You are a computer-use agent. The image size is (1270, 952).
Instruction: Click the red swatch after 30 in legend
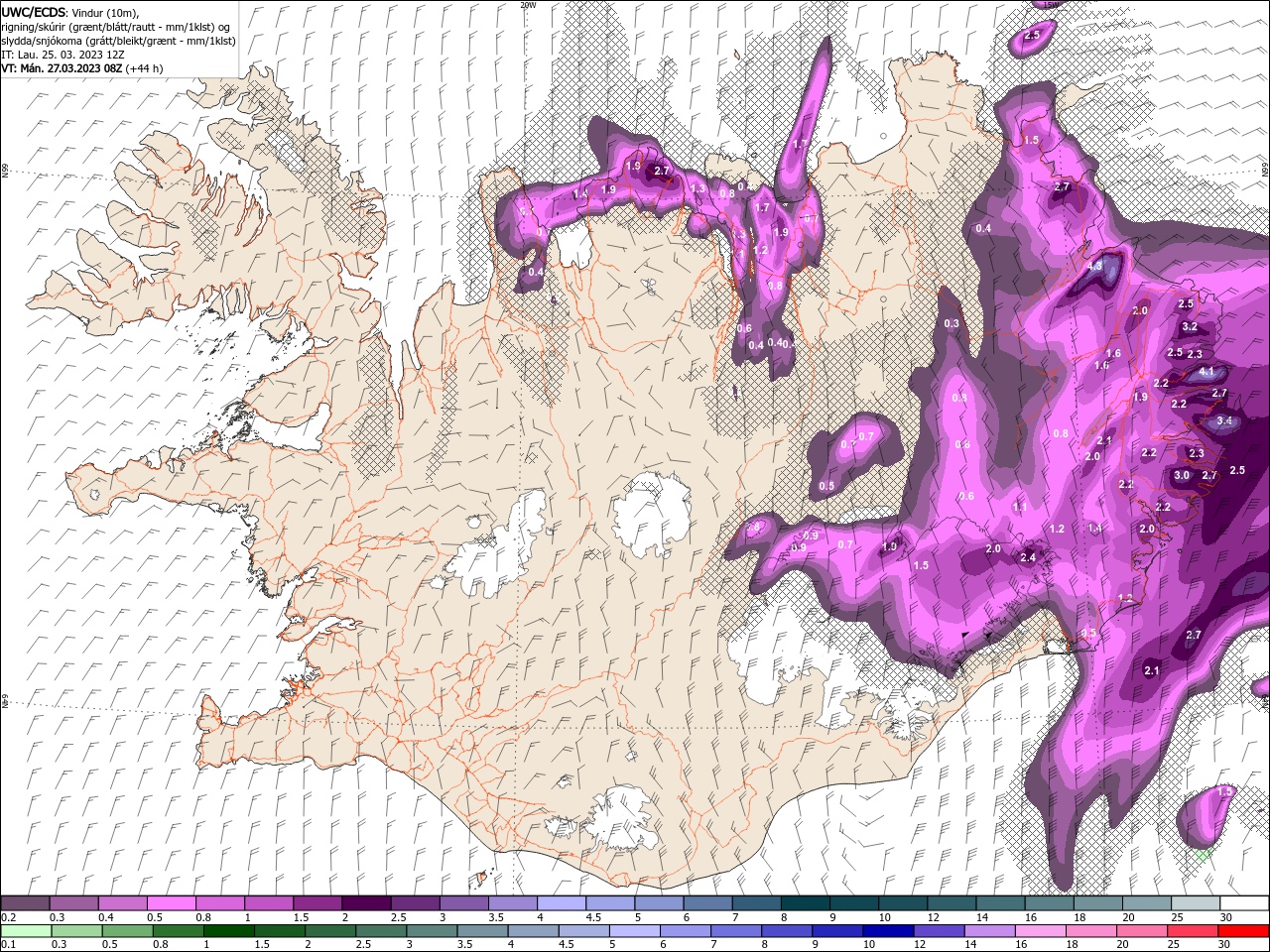1243,930
